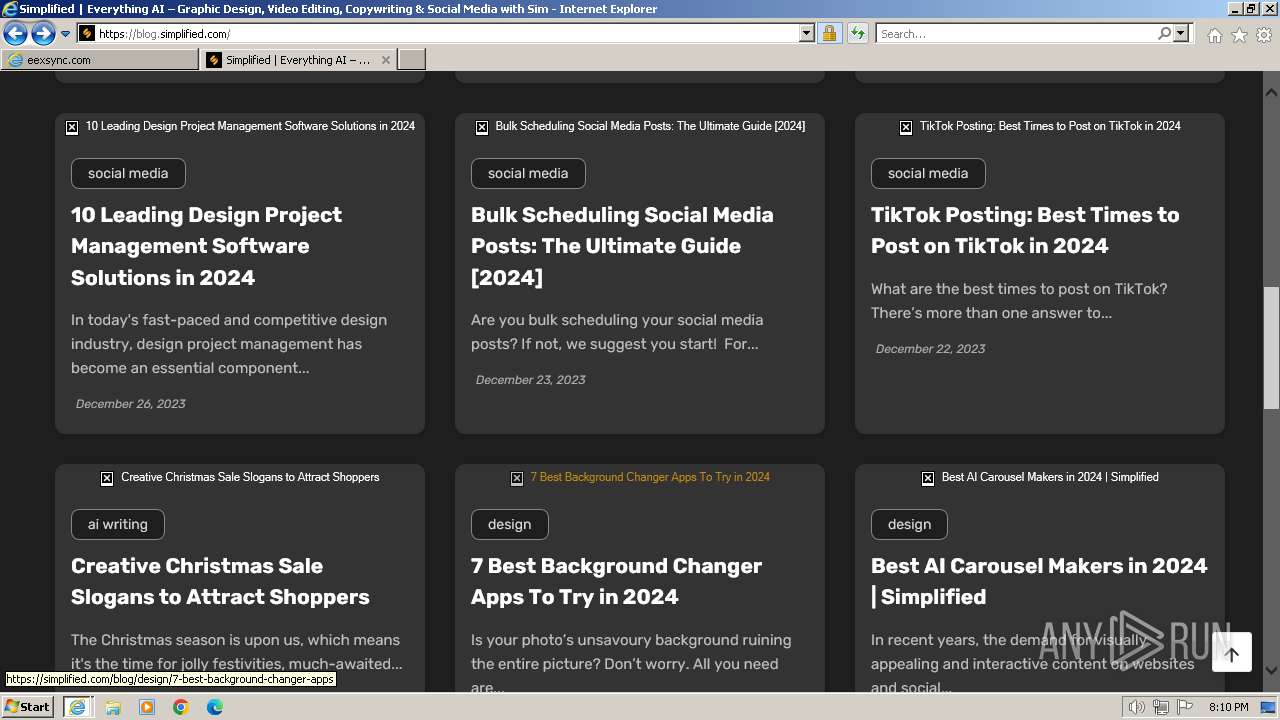Open Favorites star icon
The width and height of the screenshot is (1280, 720).
pos(1239,35)
